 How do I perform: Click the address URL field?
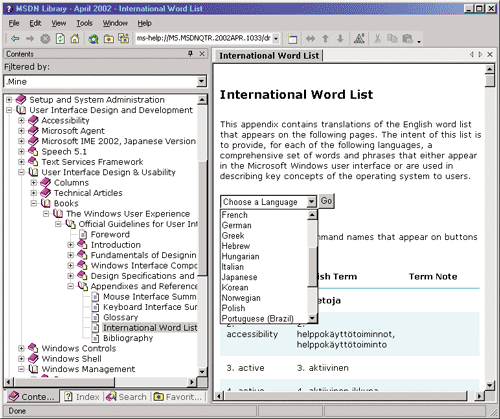(x=204, y=39)
